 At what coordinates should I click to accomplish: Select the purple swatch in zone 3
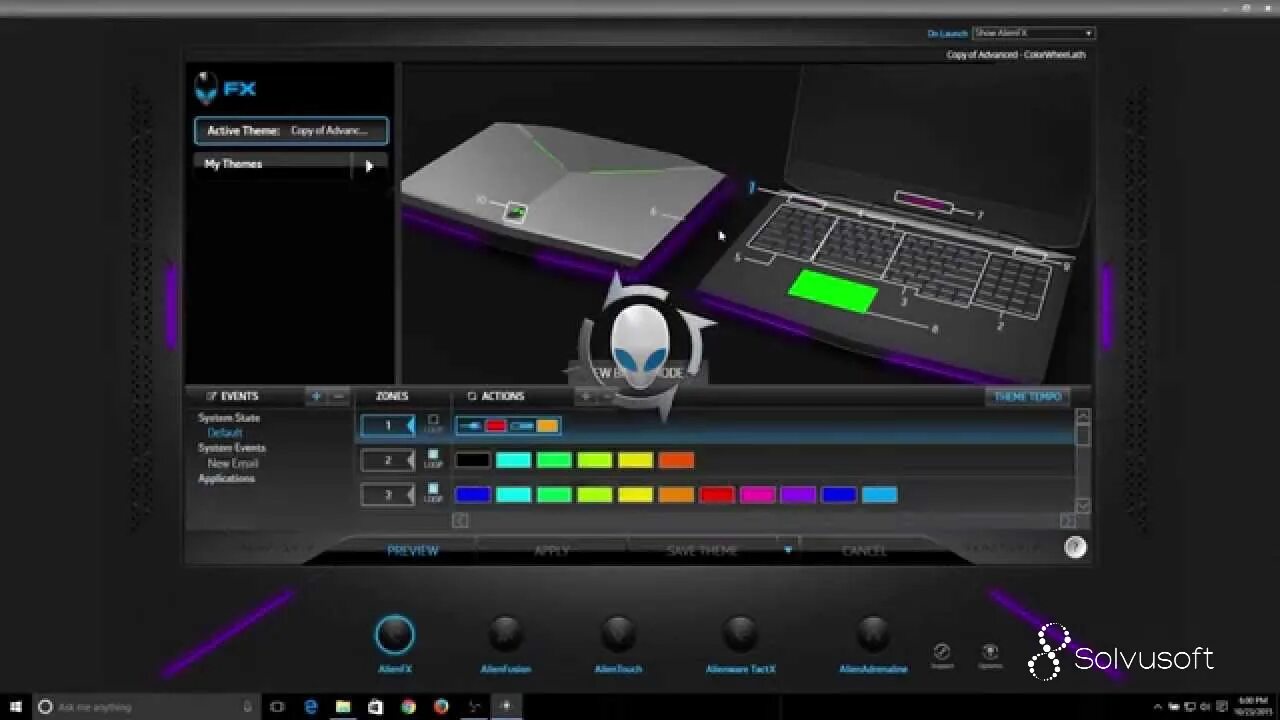click(x=798, y=494)
